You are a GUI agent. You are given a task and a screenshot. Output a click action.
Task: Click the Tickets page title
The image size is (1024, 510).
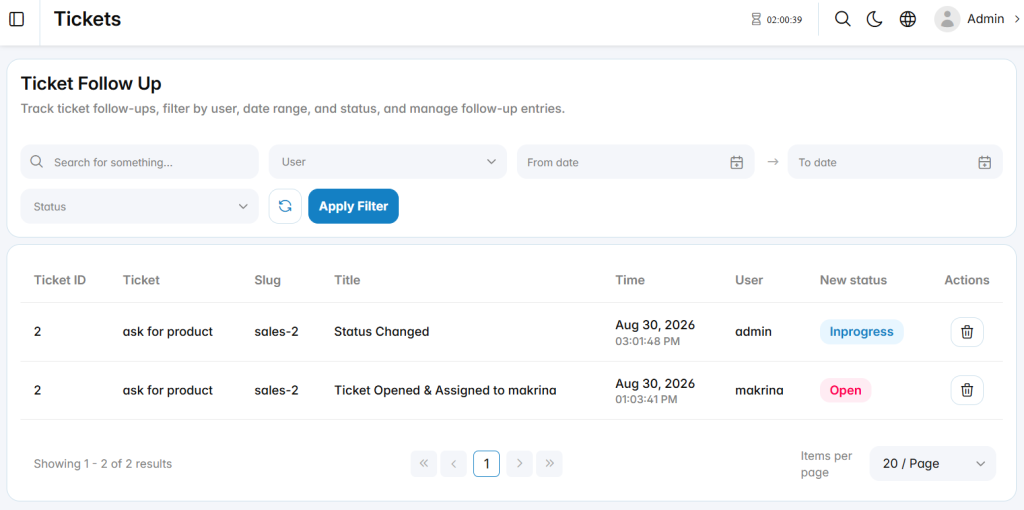(x=88, y=19)
